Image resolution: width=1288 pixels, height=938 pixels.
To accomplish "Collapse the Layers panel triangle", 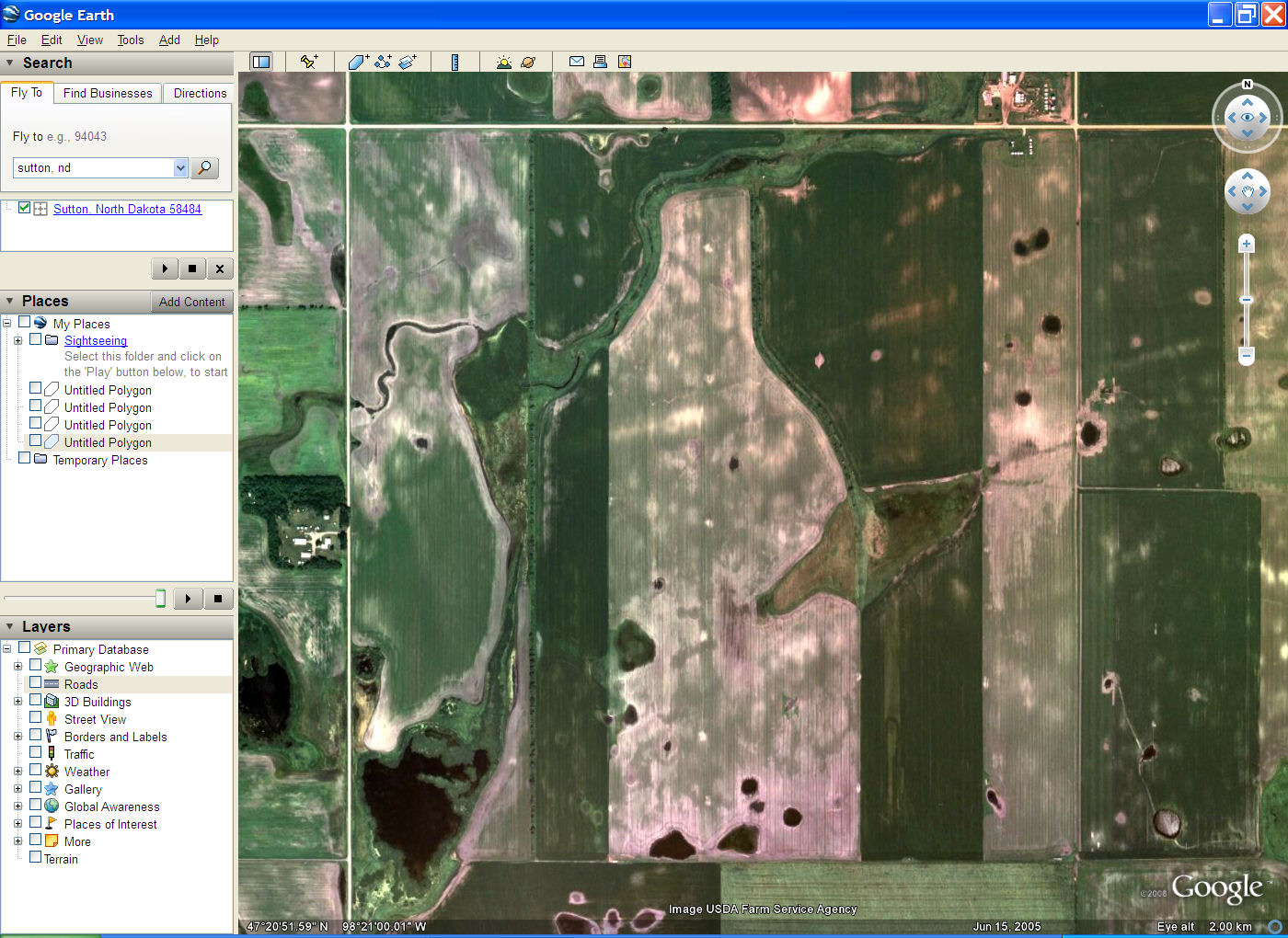I will [10, 626].
